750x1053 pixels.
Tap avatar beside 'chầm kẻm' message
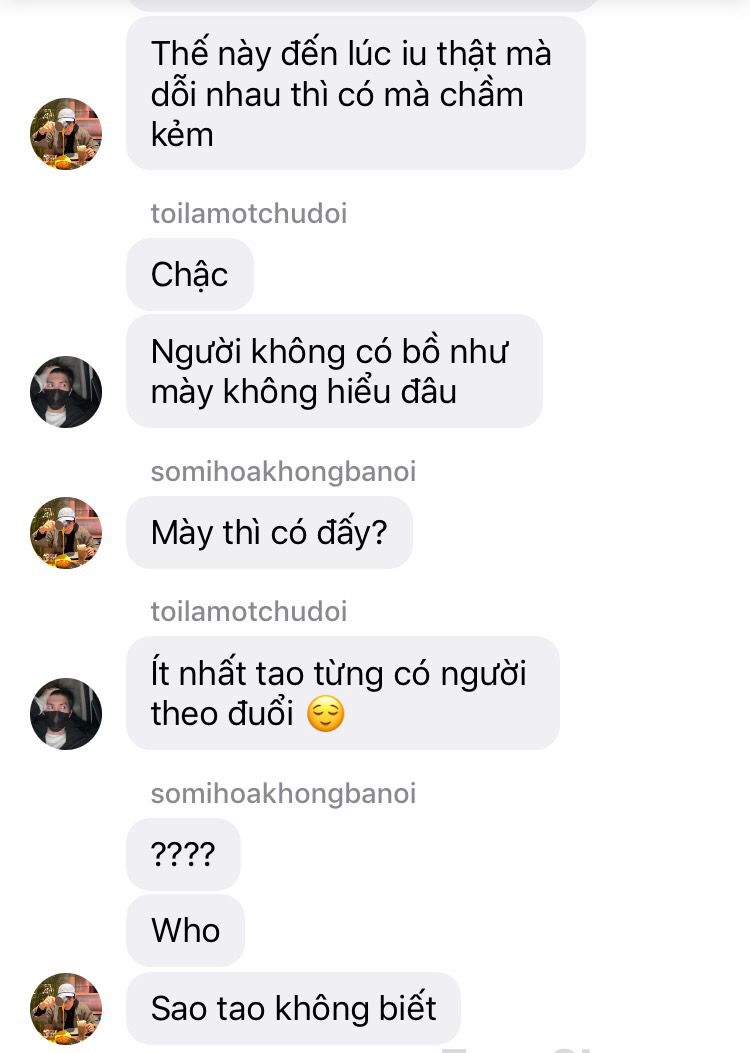pyautogui.click(x=66, y=134)
